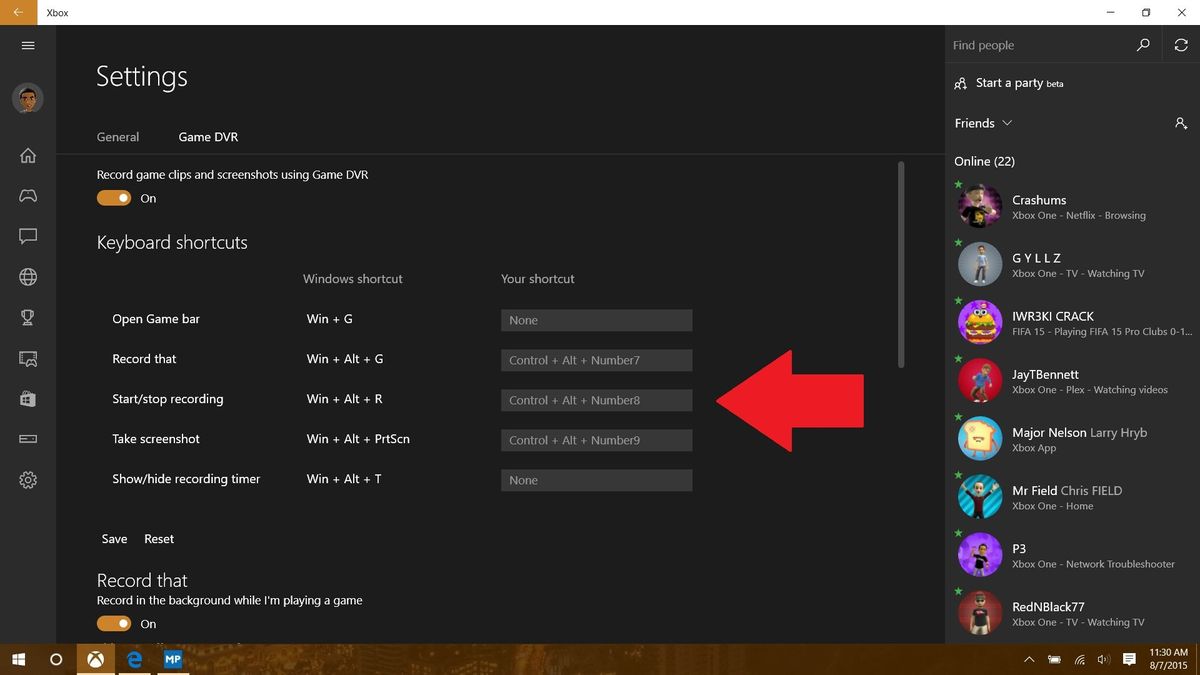Image resolution: width=1200 pixels, height=675 pixels.
Task: Reset keyboard shortcuts to defaults
Action: [159, 538]
